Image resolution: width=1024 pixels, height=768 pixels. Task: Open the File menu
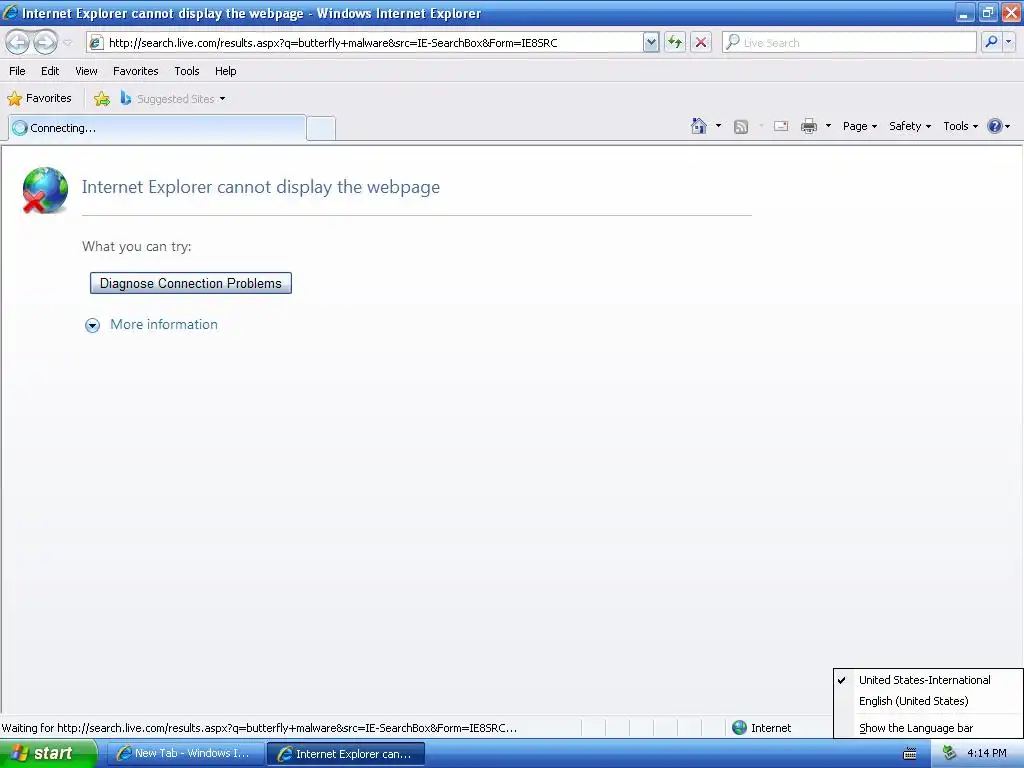pos(17,71)
